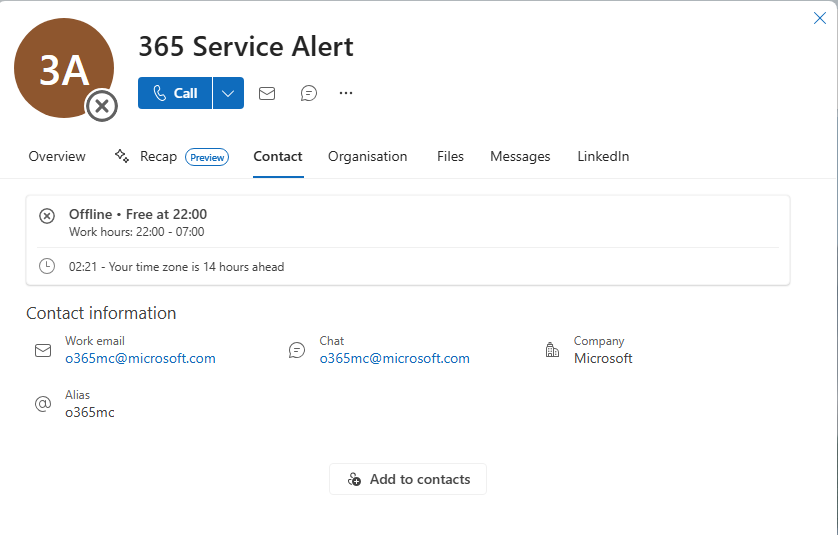Click the 'Contact information' heading
Image resolution: width=838 pixels, height=535 pixels.
coord(101,313)
